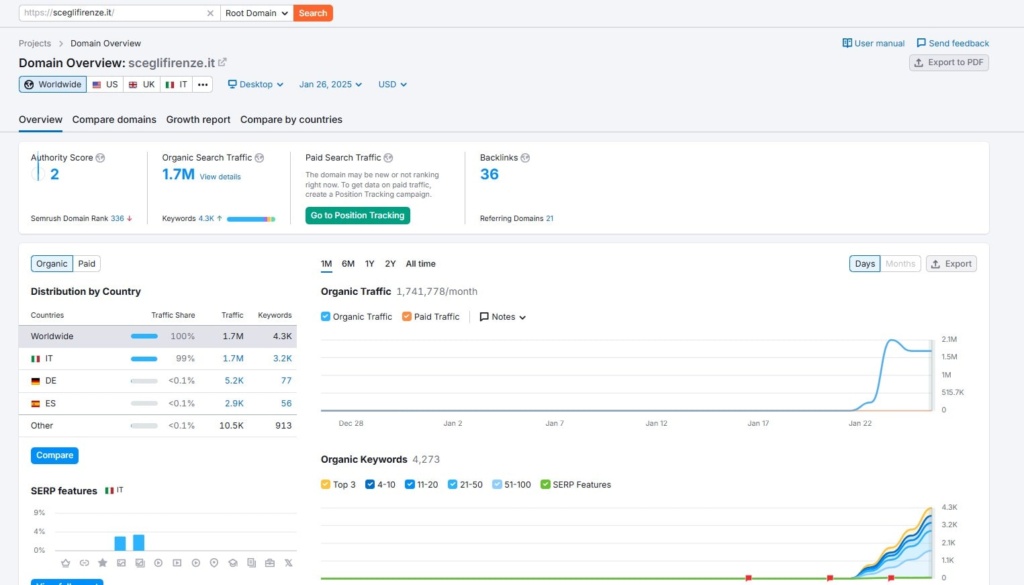Viewport: 1024px width, 585px height.
Task: Toggle the 11-20 positions checkbox
Action: click(409, 484)
